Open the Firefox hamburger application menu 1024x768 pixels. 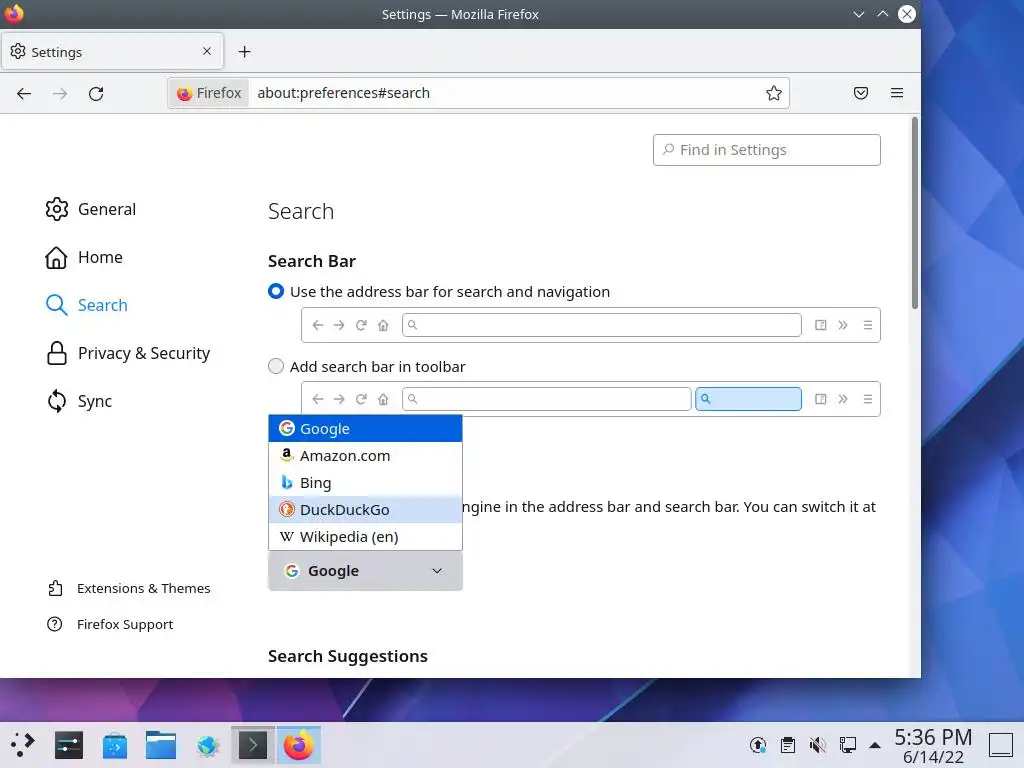click(897, 93)
